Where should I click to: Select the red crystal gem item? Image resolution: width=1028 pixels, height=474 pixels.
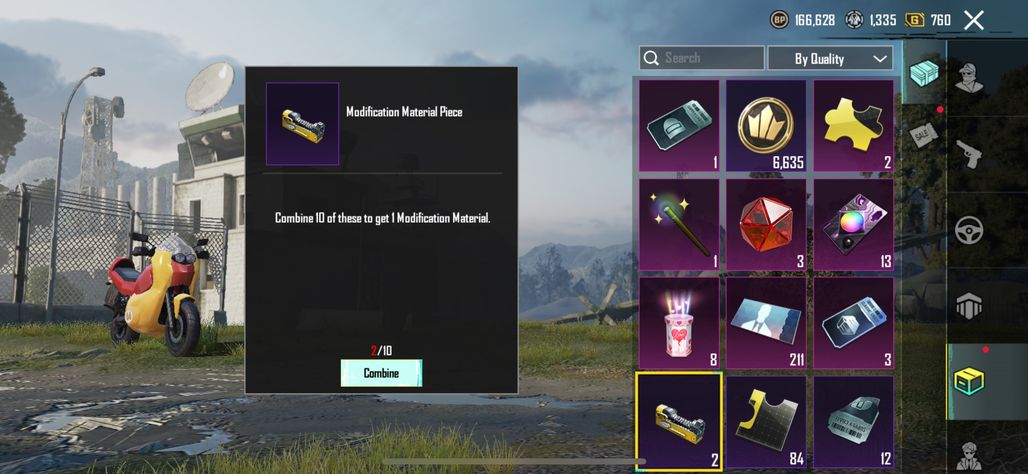tap(766, 225)
